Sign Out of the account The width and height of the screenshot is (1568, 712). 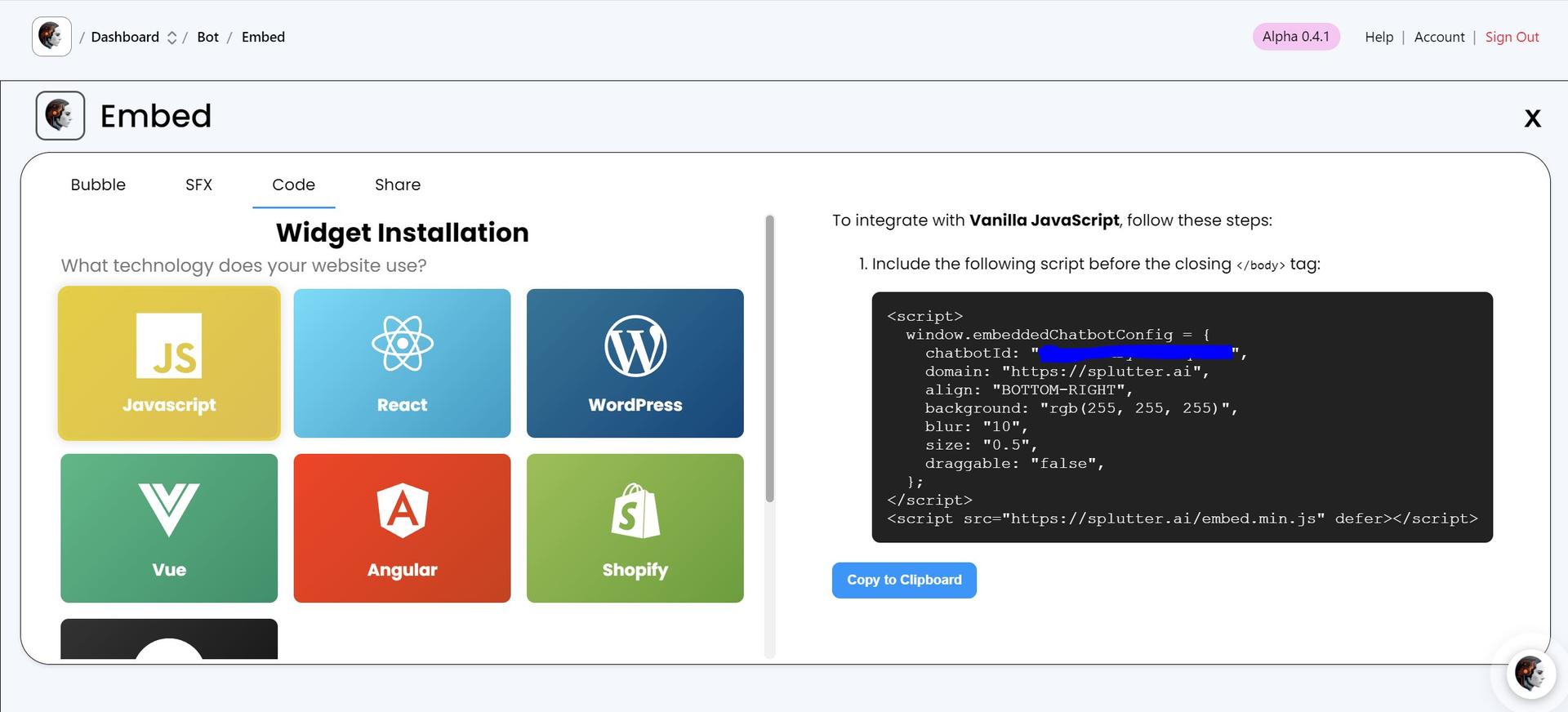click(1512, 37)
